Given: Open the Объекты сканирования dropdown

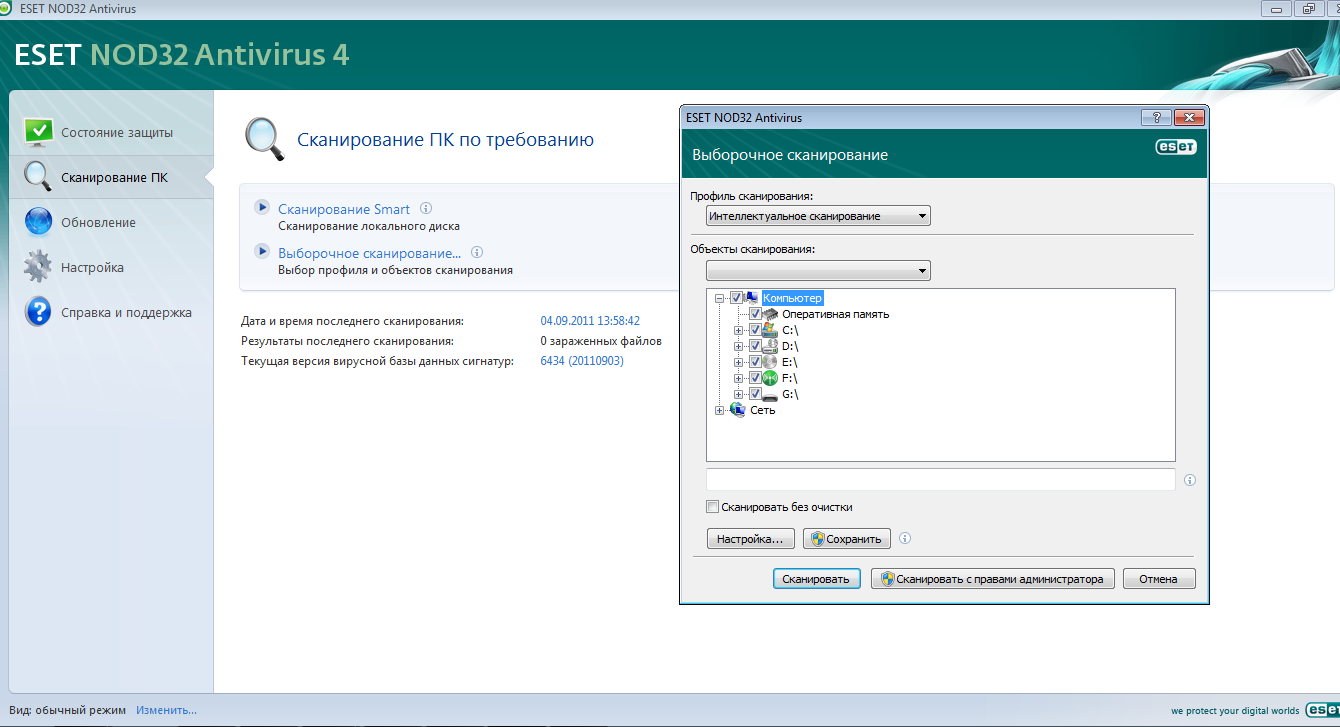Looking at the screenshot, I should 818,271.
